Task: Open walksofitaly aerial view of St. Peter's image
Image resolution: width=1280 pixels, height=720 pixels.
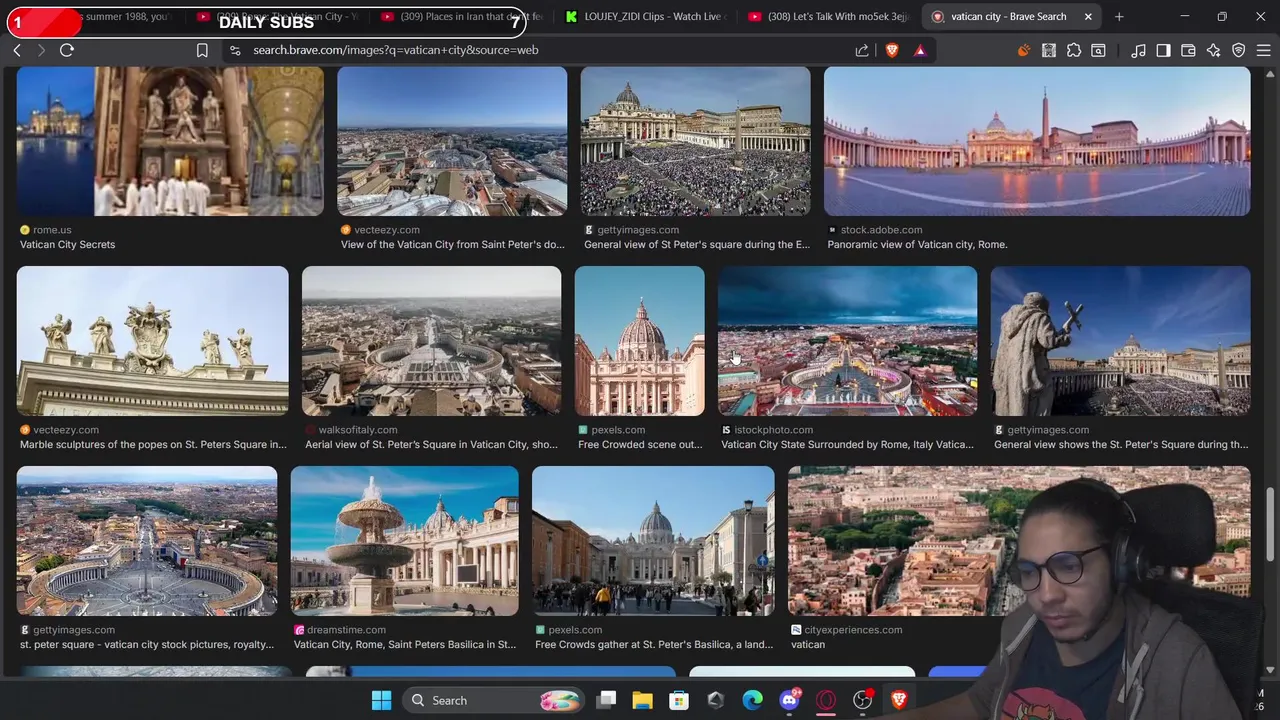Action: click(431, 341)
